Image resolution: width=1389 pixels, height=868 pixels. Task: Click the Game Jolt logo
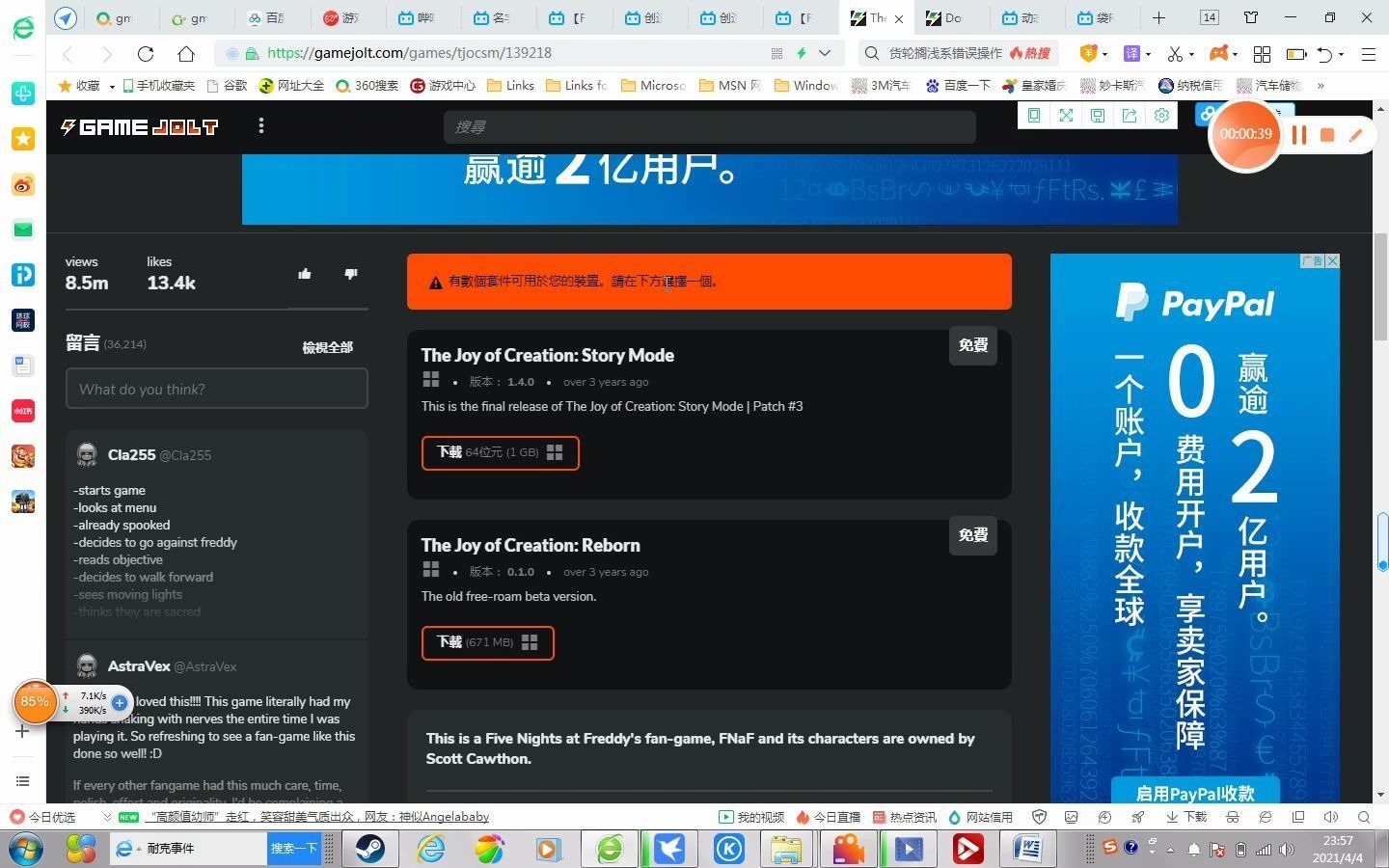click(140, 126)
